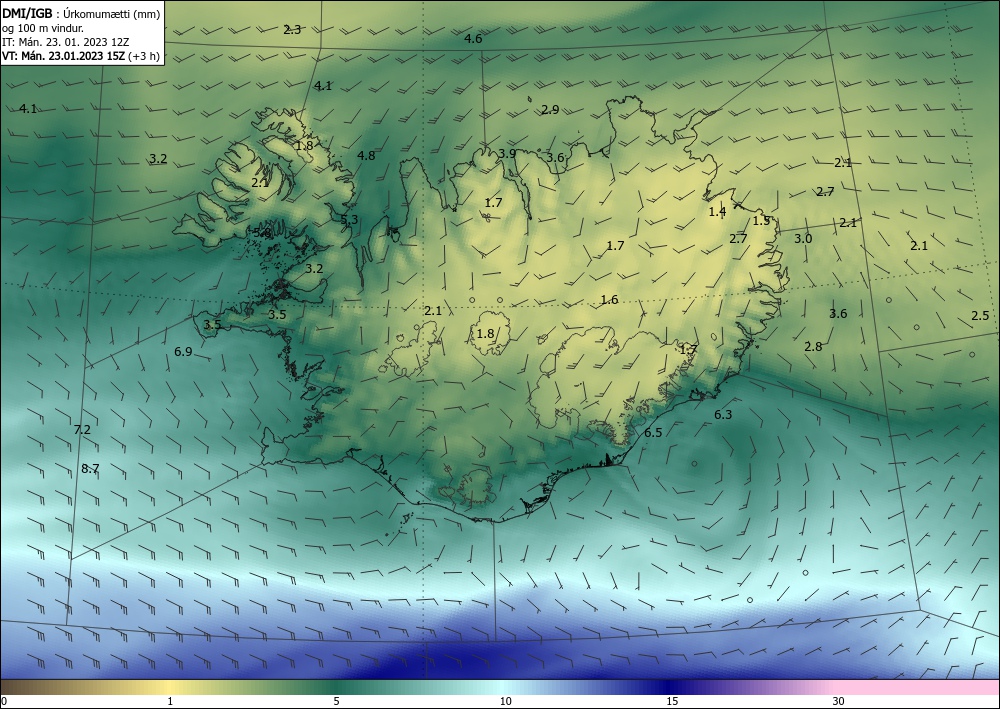Click the 6.3 value on the map
The image size is (1000, 709).
pos(723,415)
